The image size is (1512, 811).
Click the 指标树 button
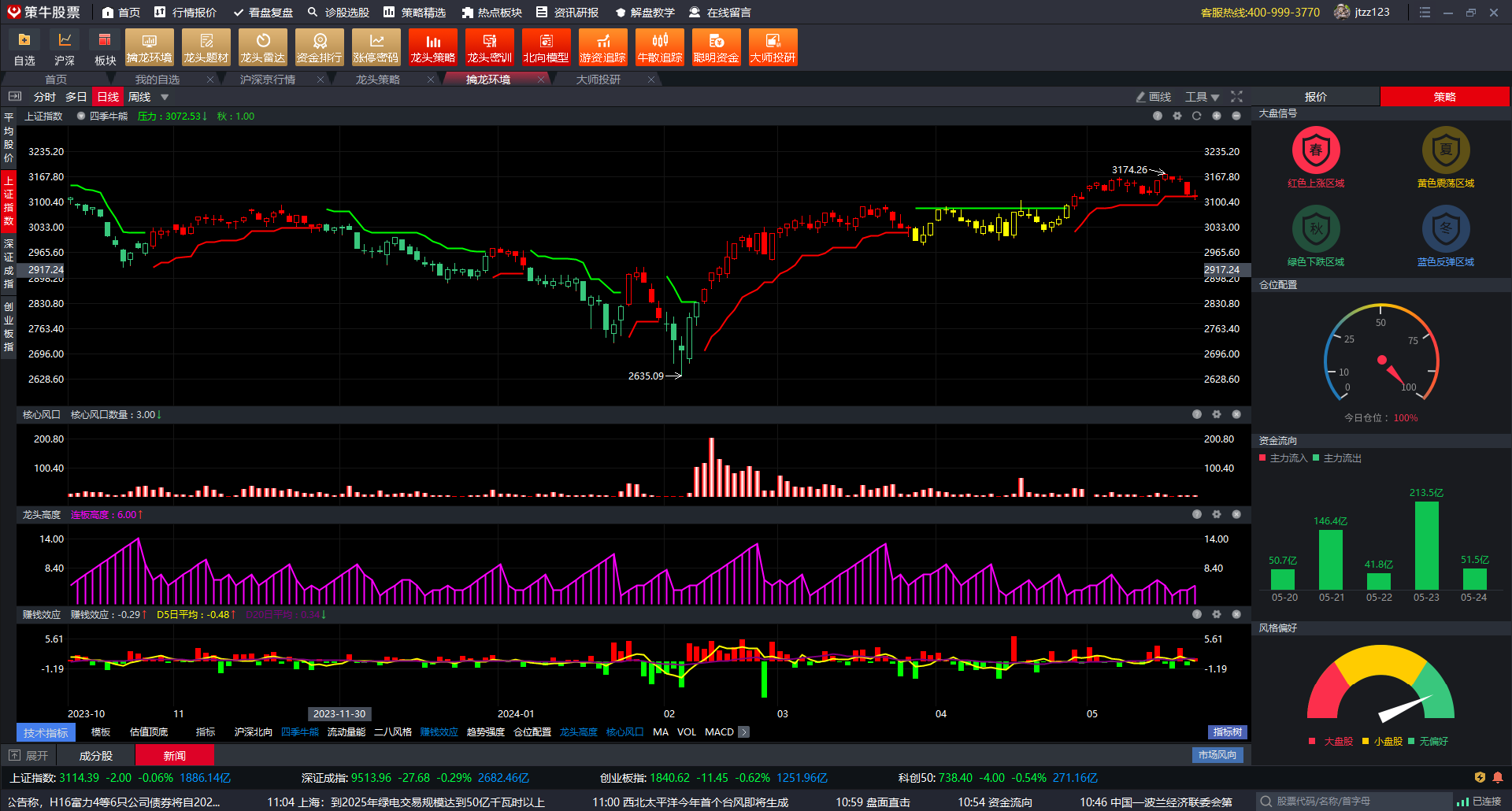click(1227, 732)
